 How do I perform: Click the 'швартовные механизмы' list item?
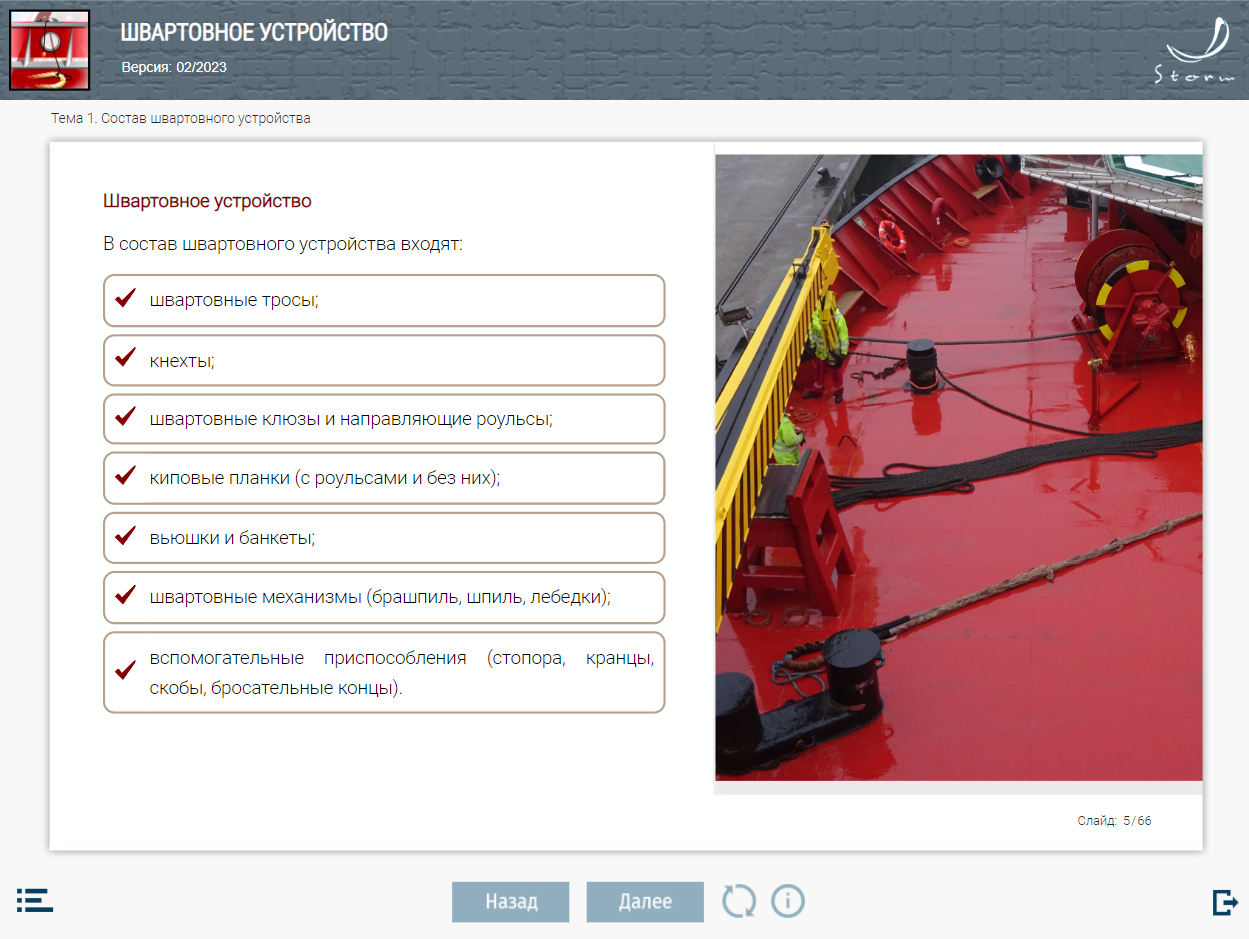tap(384, 597)
